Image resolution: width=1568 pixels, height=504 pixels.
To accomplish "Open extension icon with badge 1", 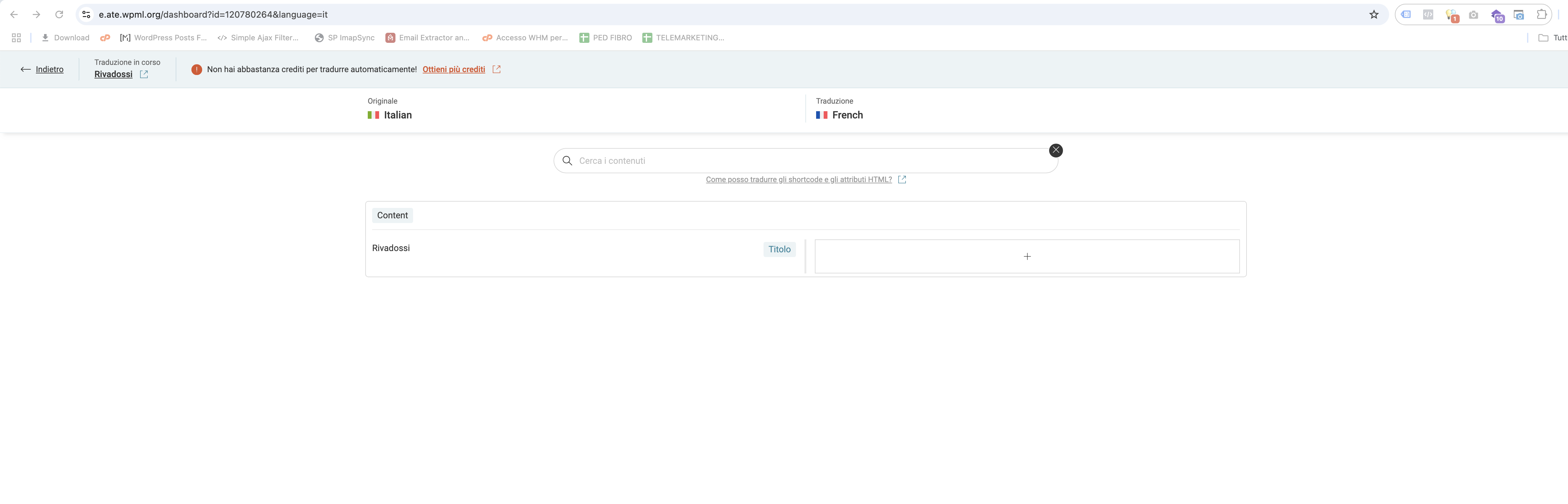I will (1452, 15).
